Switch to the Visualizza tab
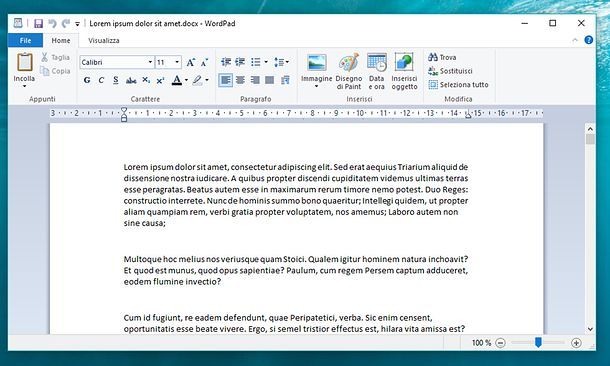 click(103, 40)
